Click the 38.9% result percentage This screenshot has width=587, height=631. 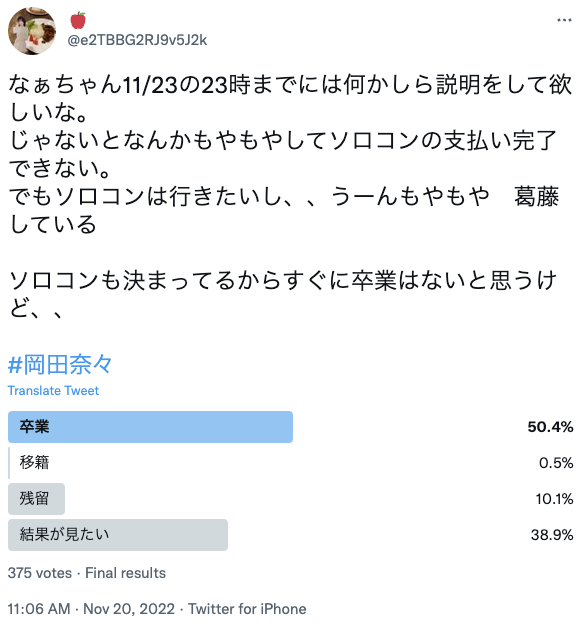552,535
